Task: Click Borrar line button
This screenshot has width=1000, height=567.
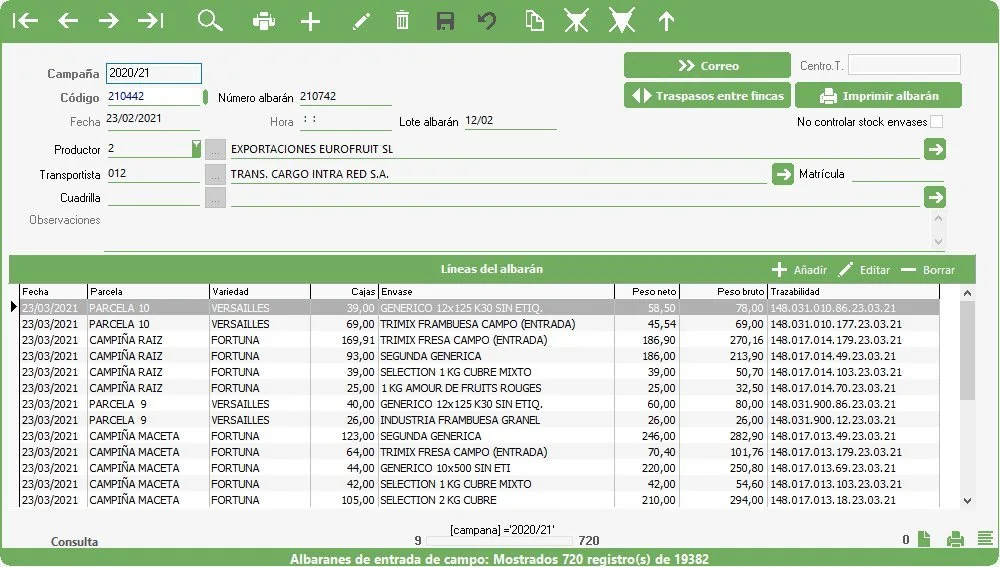Action: (928, 270)
